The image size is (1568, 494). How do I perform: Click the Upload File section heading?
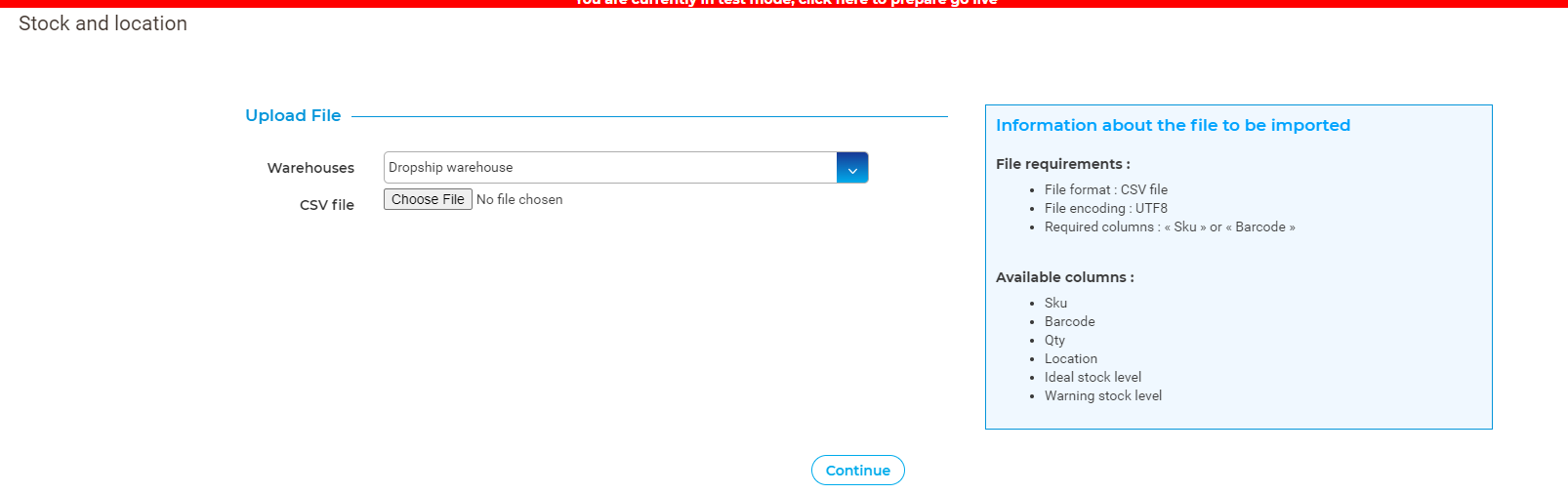tap(293, 116)
